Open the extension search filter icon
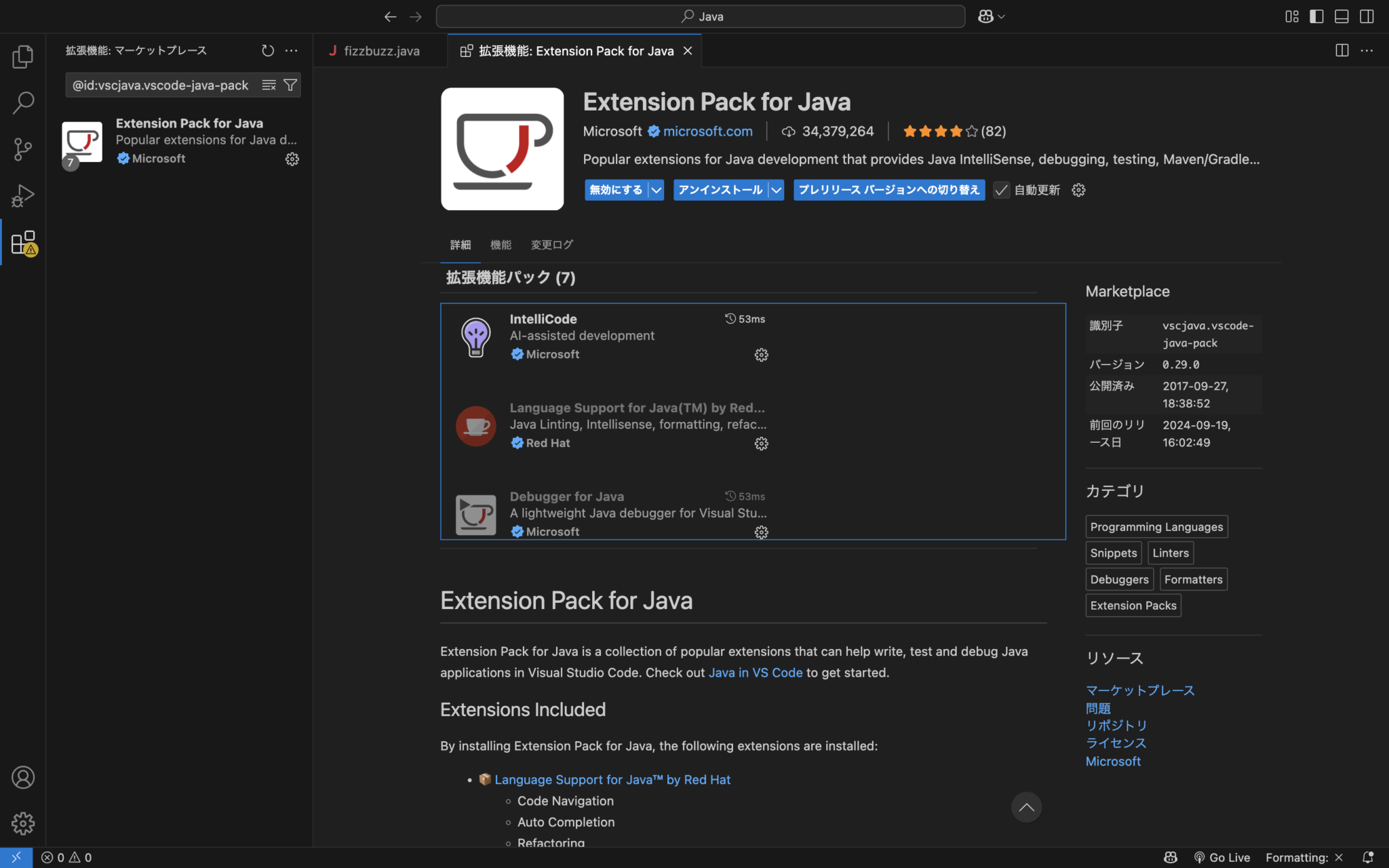 (x=290, y=85)
